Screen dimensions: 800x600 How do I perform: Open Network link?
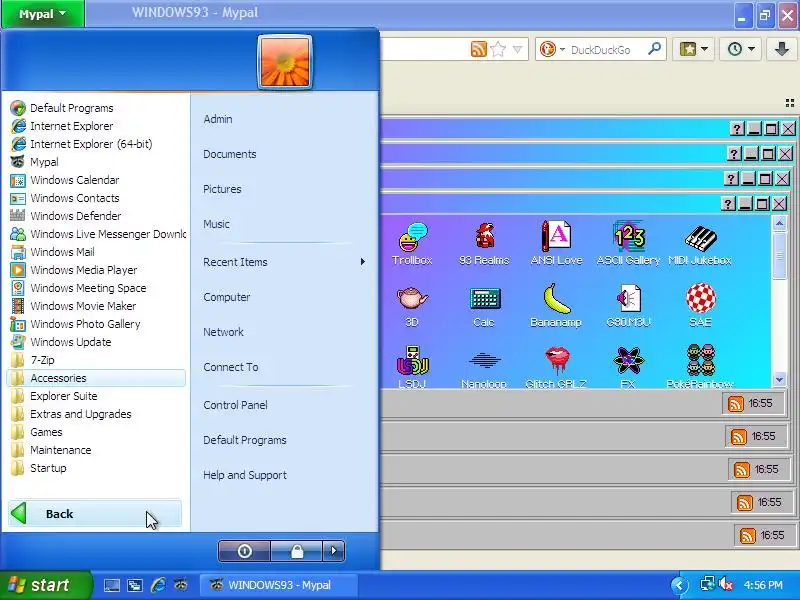point(223,332)
